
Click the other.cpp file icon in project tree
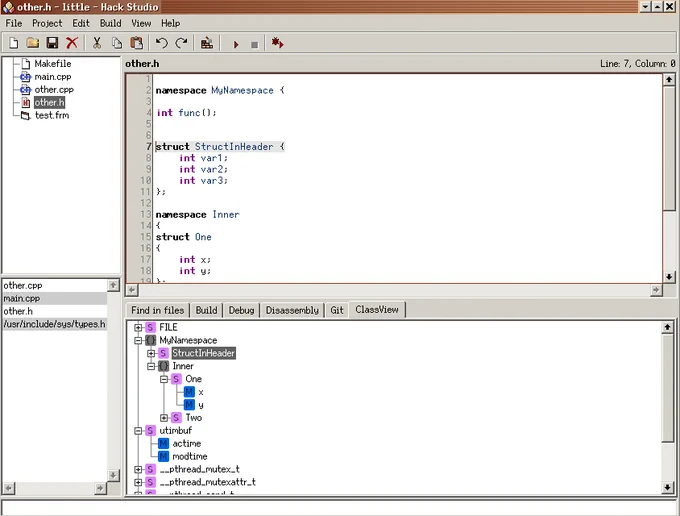tap(26, 90)
